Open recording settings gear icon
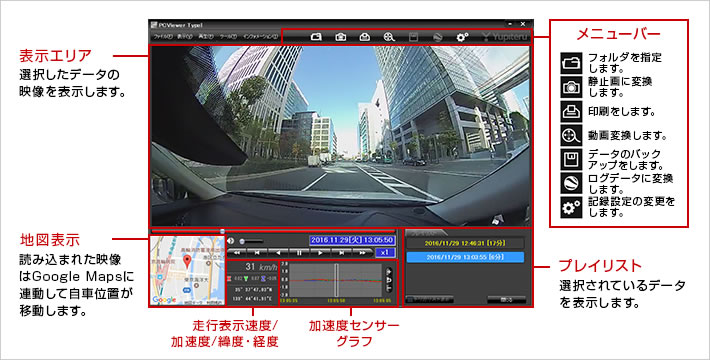 click(x=462, y=37)
